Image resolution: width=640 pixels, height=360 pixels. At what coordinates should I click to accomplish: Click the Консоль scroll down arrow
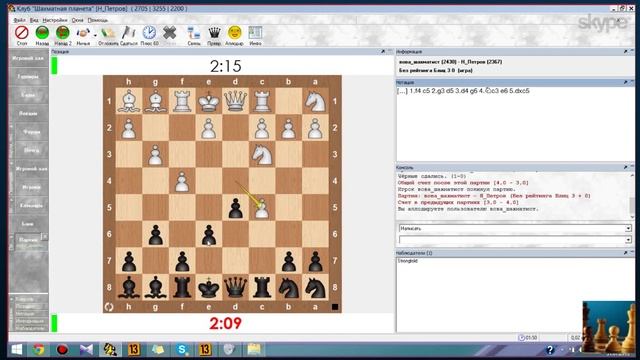coord(631,218)
